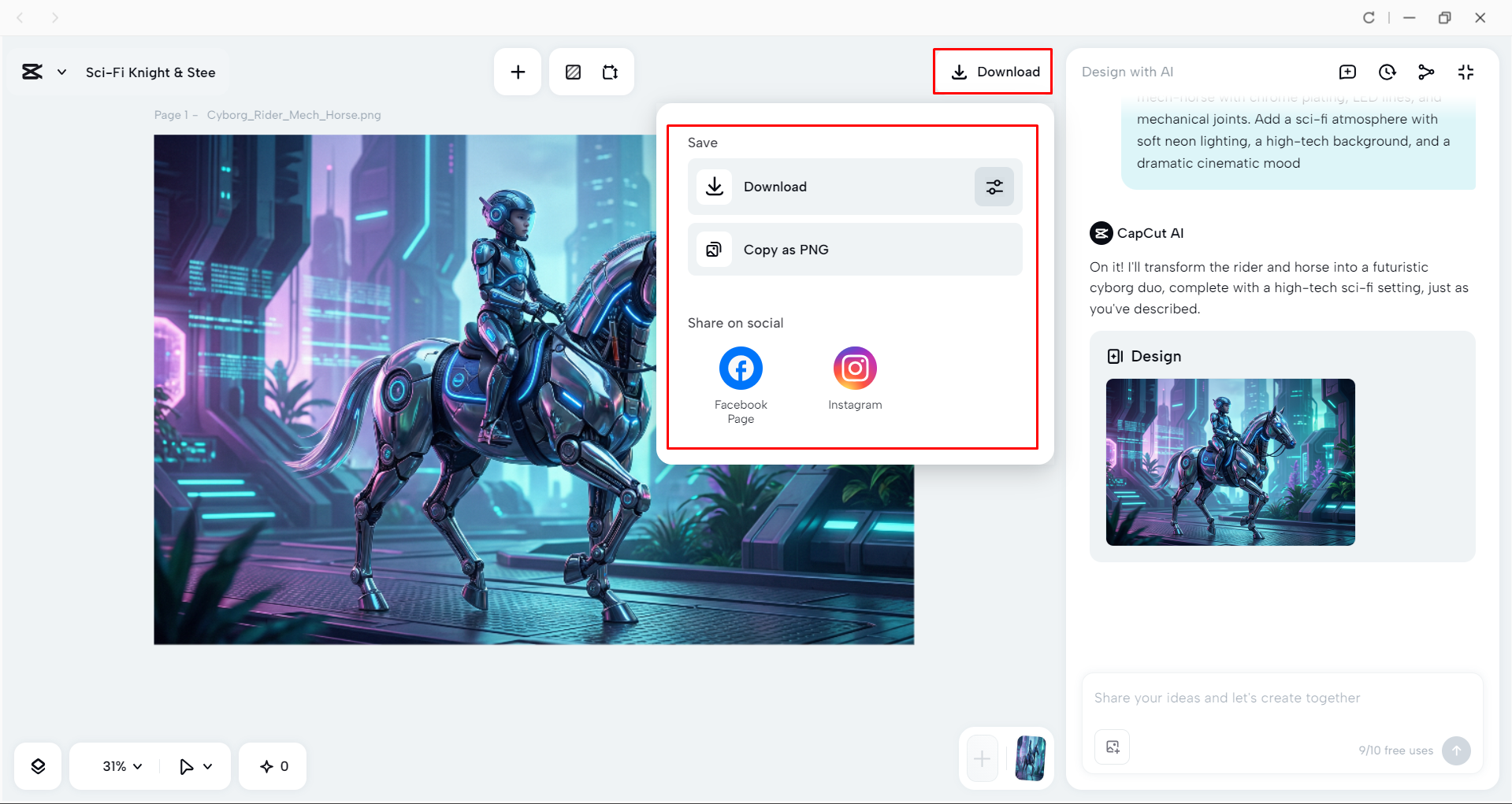Click the Design with AI header label
Screen dimensions: 1512x804
coord(1127,72)
